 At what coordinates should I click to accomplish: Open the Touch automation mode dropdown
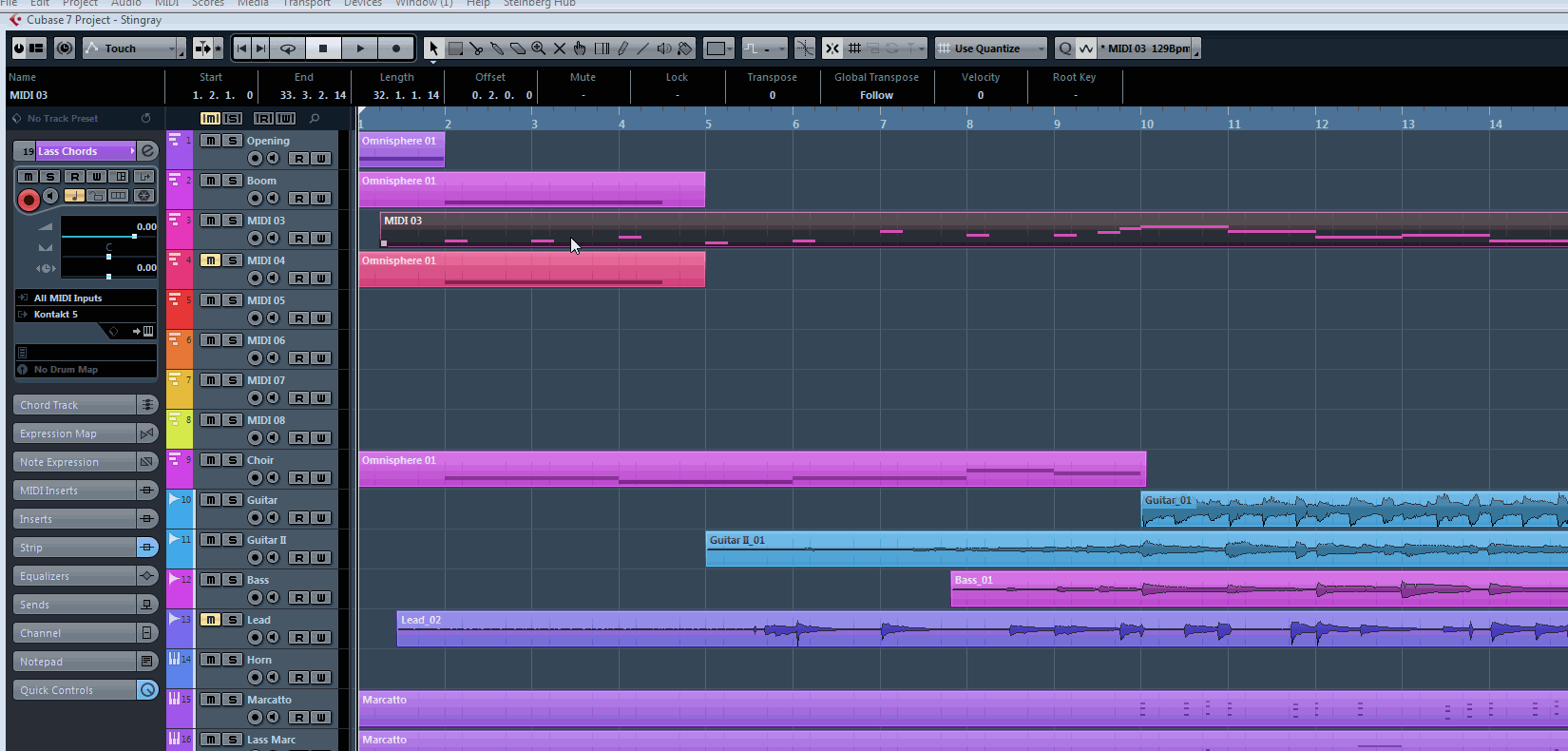click(134, 48)
